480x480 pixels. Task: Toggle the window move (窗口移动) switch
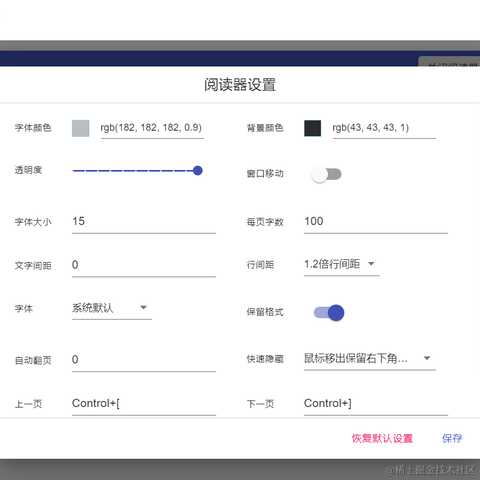[326, 174]
